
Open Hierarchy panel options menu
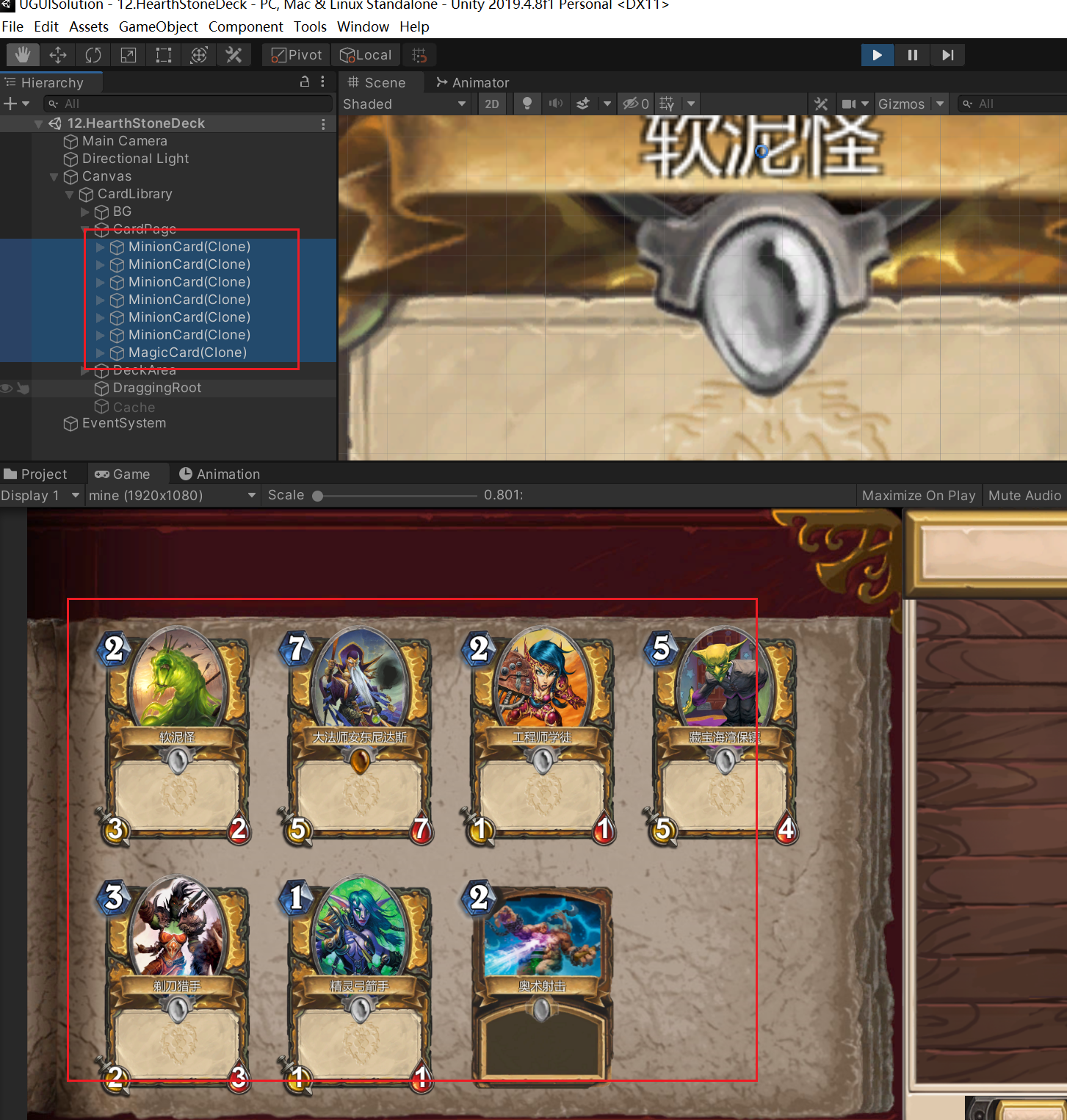point(323,82)
